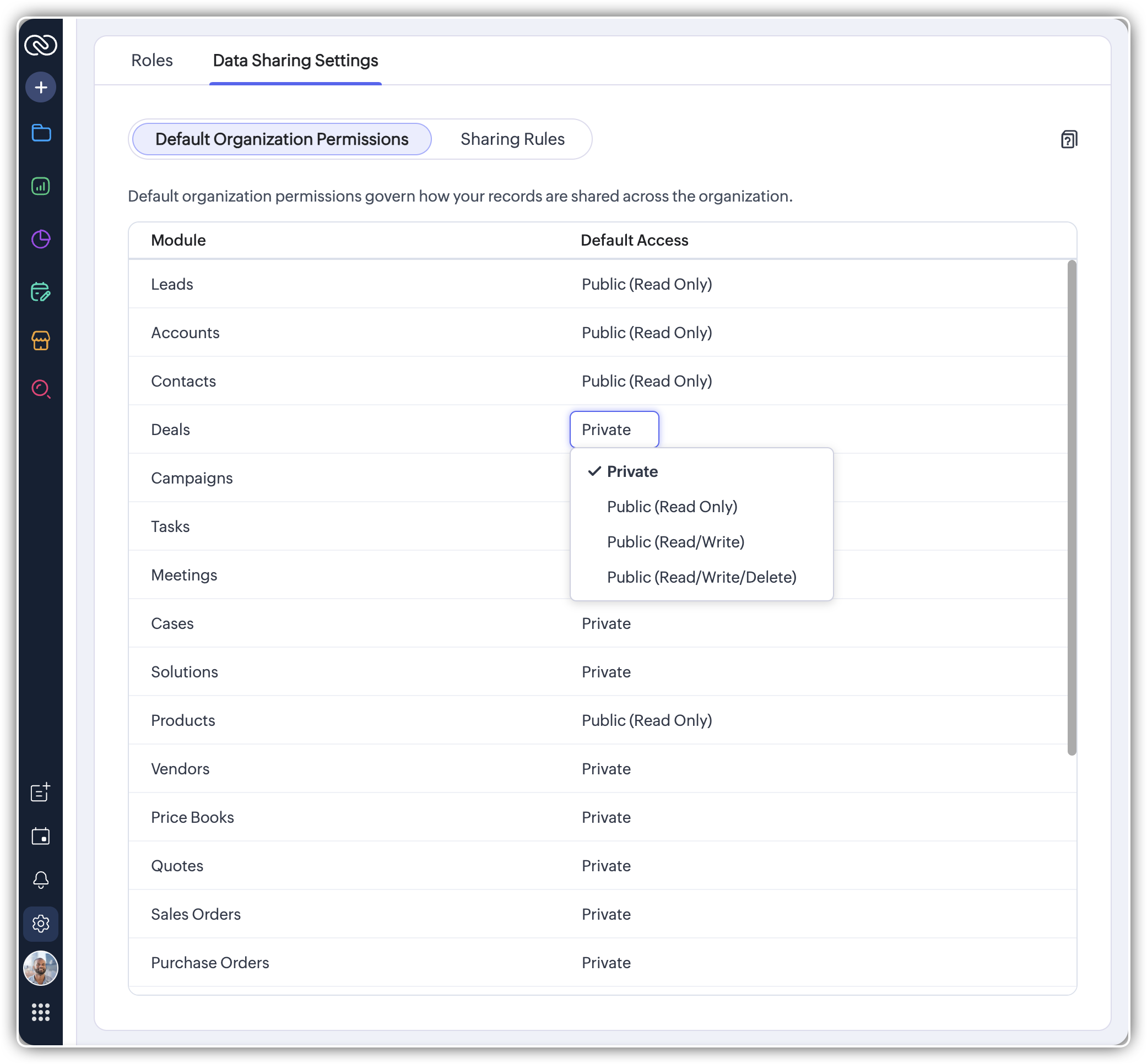The height and width of the screenshot is (1064, 1147).
Task: Choose Public (Read Only) from dropdown
Action: pos(672,507)
